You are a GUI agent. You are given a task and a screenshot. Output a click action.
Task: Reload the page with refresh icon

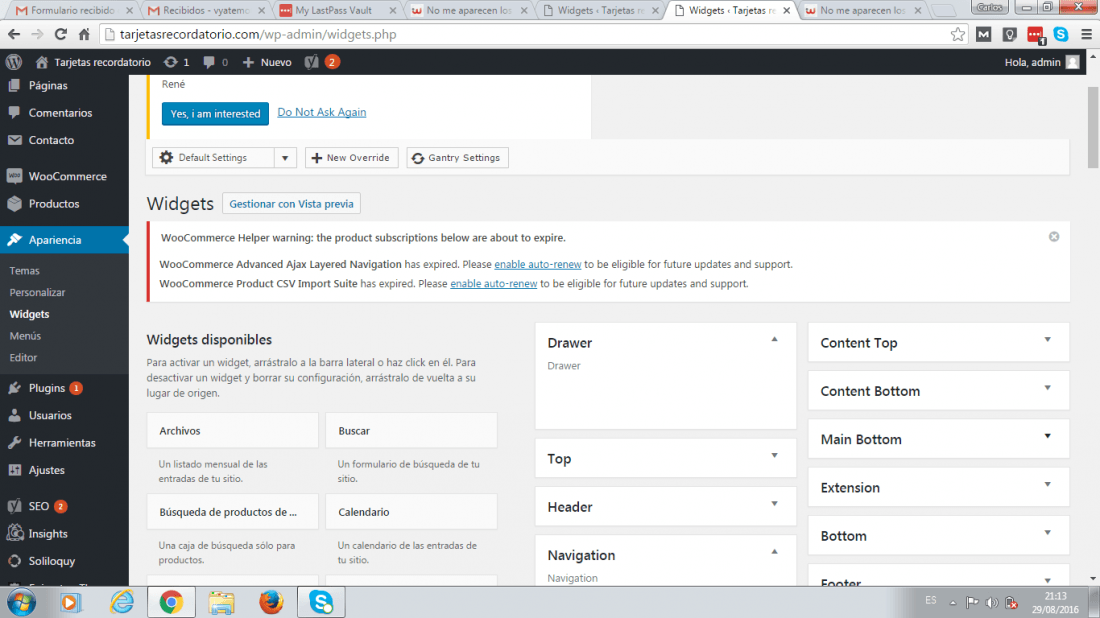60,34
